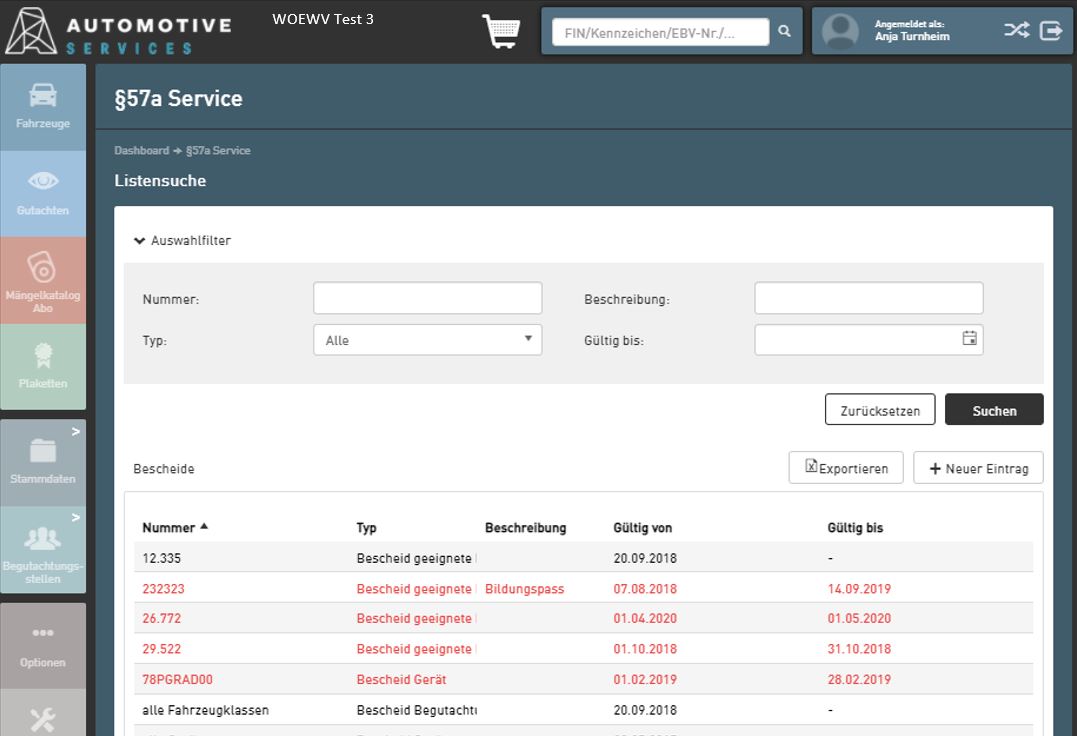
Task: Click the shuffle/switch account icon
Action: [x=1016, y=31]
